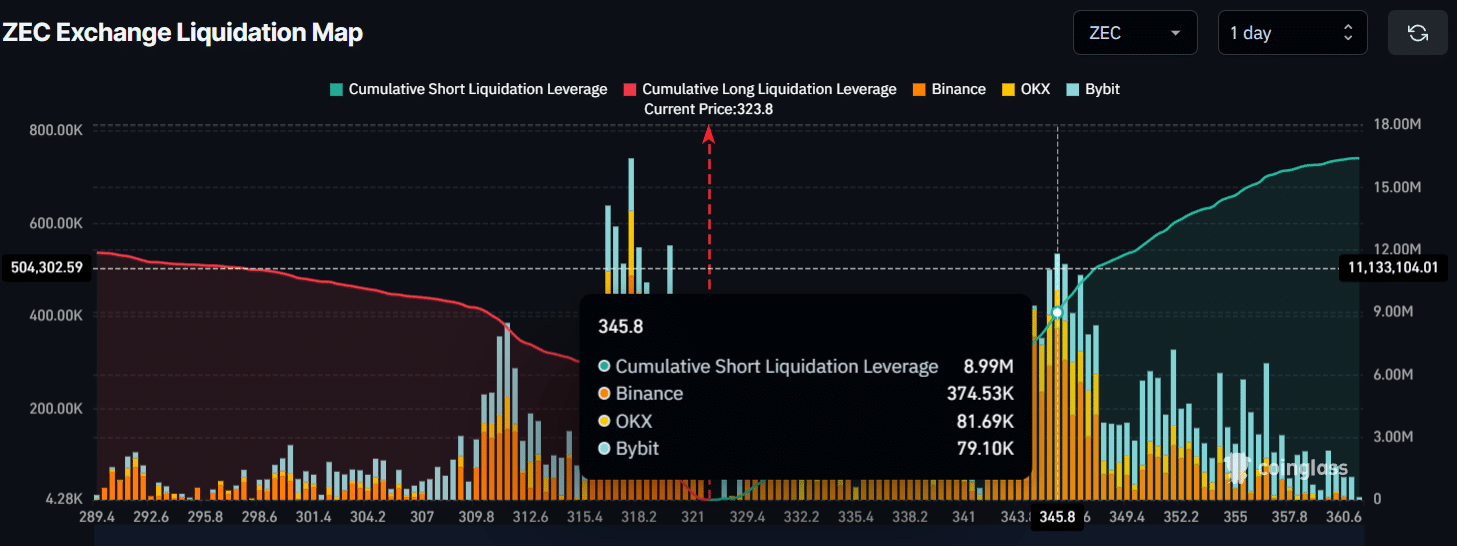Click the red arrowhead on the current price line
1457x546 pixels.
point(709,134)
